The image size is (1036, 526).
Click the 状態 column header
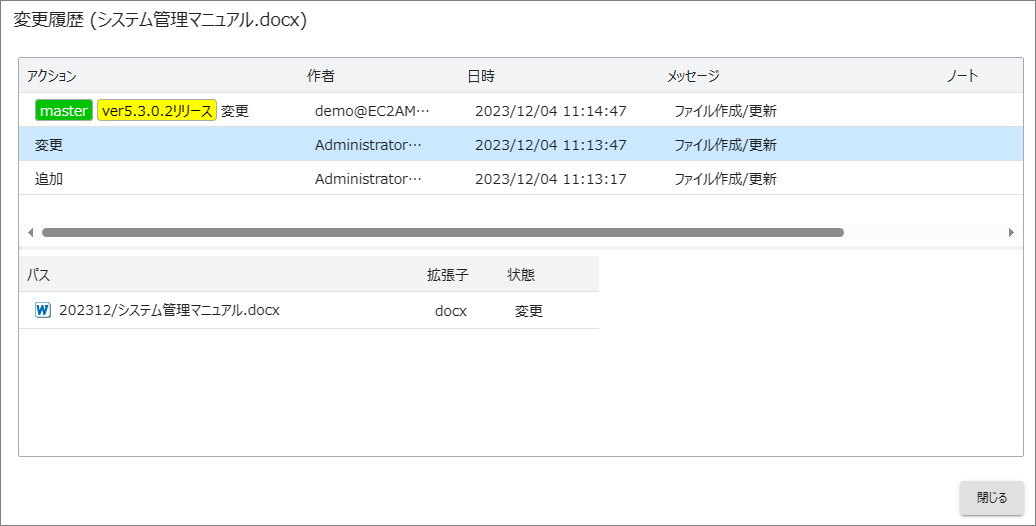coord(521,274)
